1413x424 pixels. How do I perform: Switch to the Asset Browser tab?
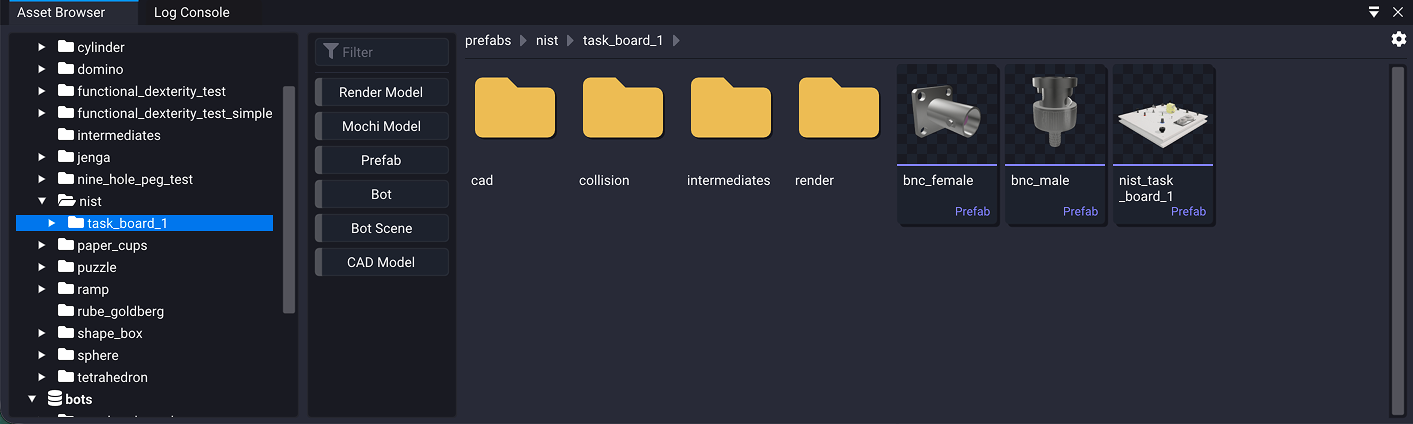[x=61, y=12]
